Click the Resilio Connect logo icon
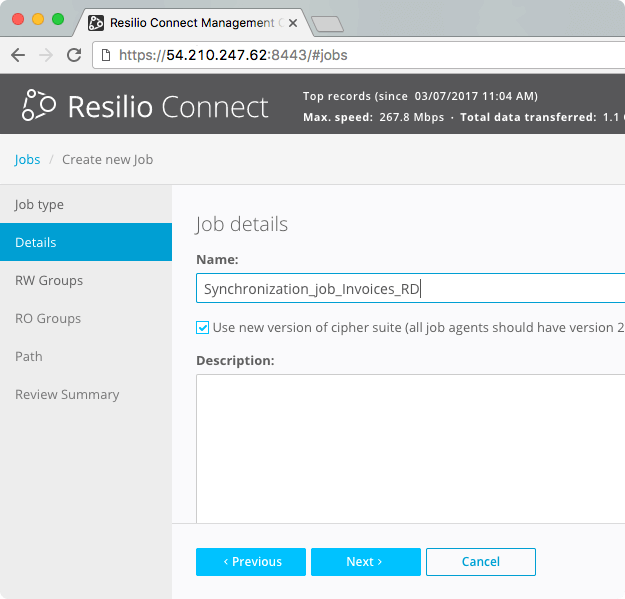The image size is (625, 599). tap(39, 105)
